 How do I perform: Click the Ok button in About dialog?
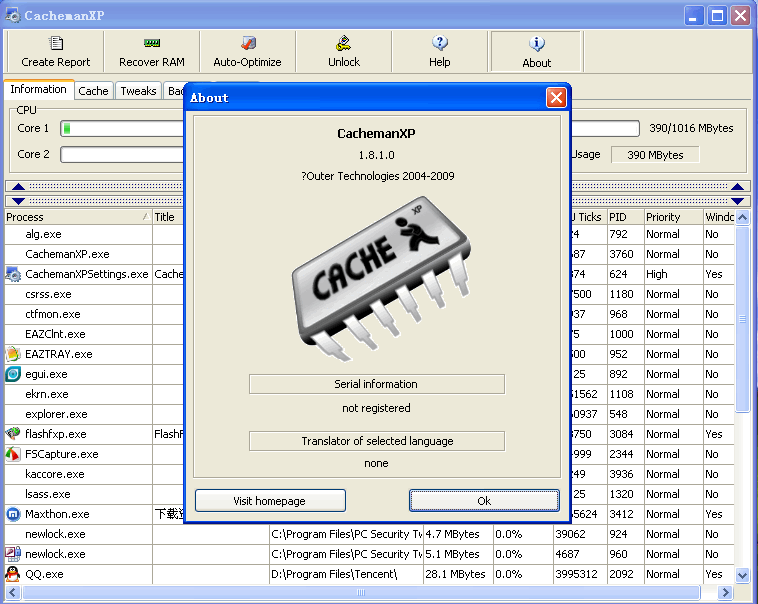pos(484,501)
